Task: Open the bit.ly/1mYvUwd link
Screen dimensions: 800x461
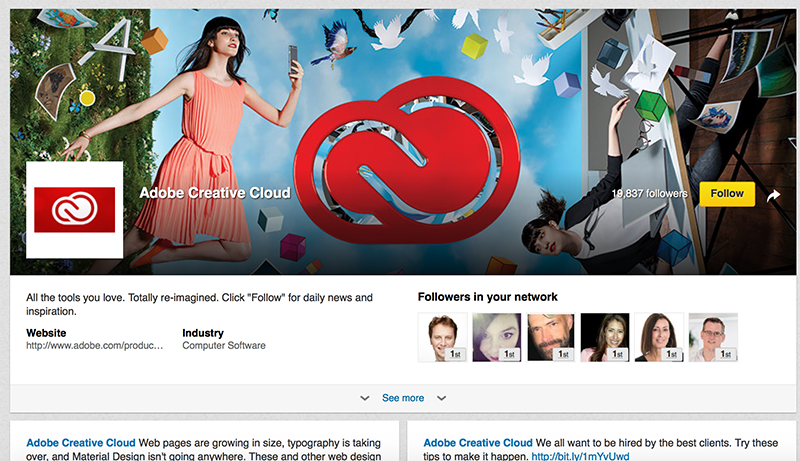Action: point(580,456)
